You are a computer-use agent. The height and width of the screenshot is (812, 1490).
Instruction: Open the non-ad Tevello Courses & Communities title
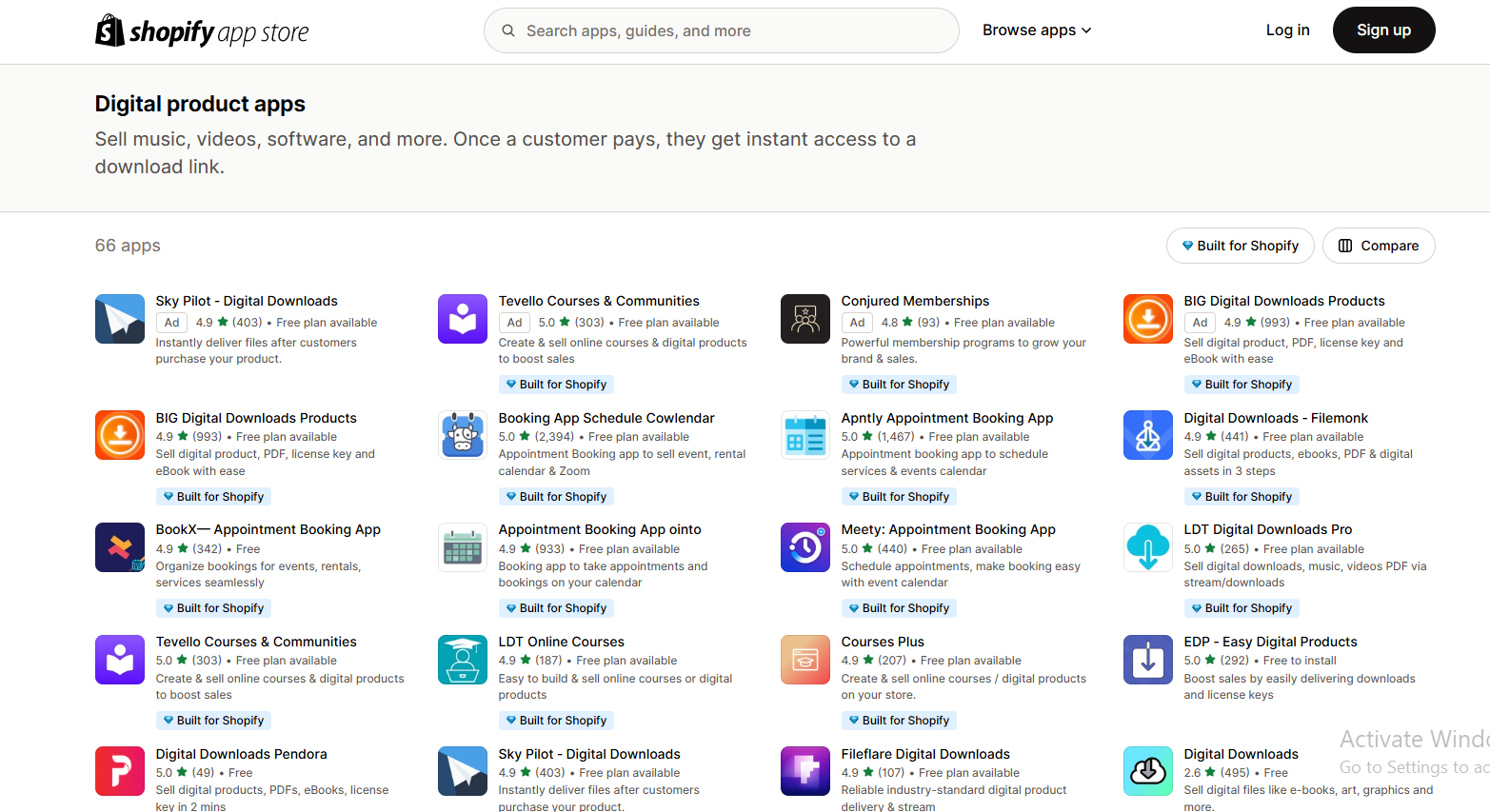[256, 642]
